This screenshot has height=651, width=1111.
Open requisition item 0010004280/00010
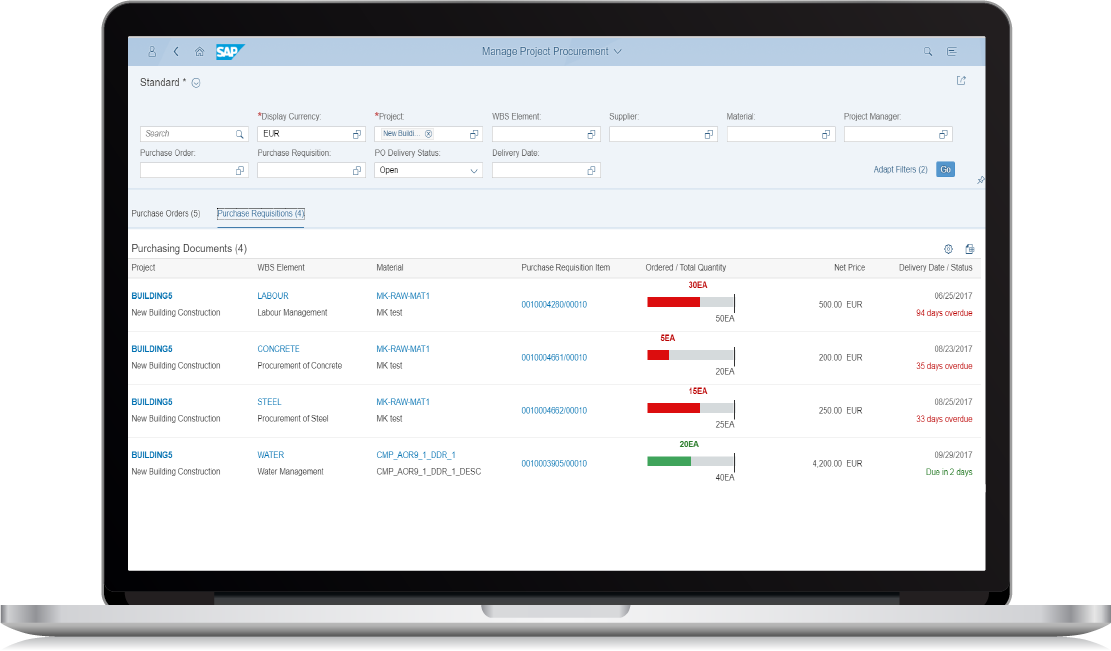(x=554, y=305)
